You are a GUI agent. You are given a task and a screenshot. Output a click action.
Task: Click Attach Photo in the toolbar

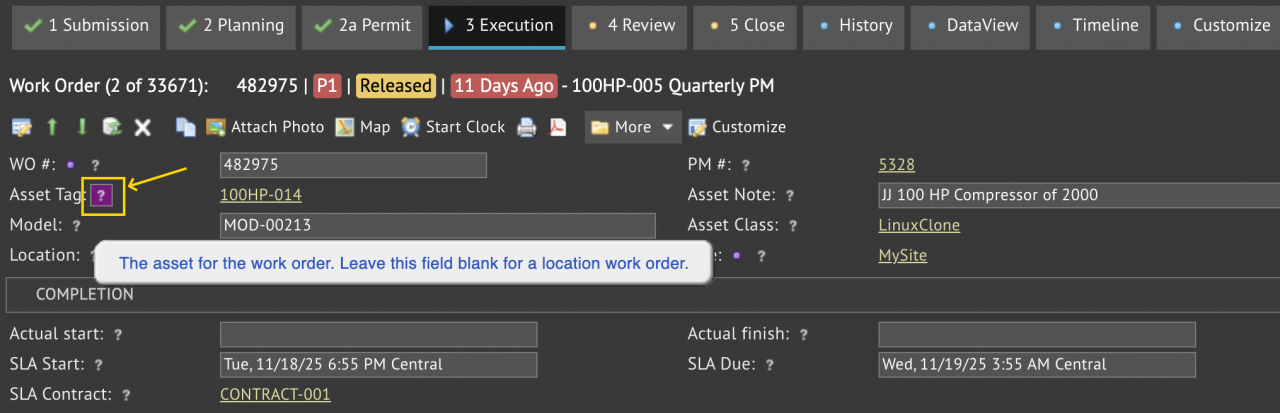tap(265, 127)
